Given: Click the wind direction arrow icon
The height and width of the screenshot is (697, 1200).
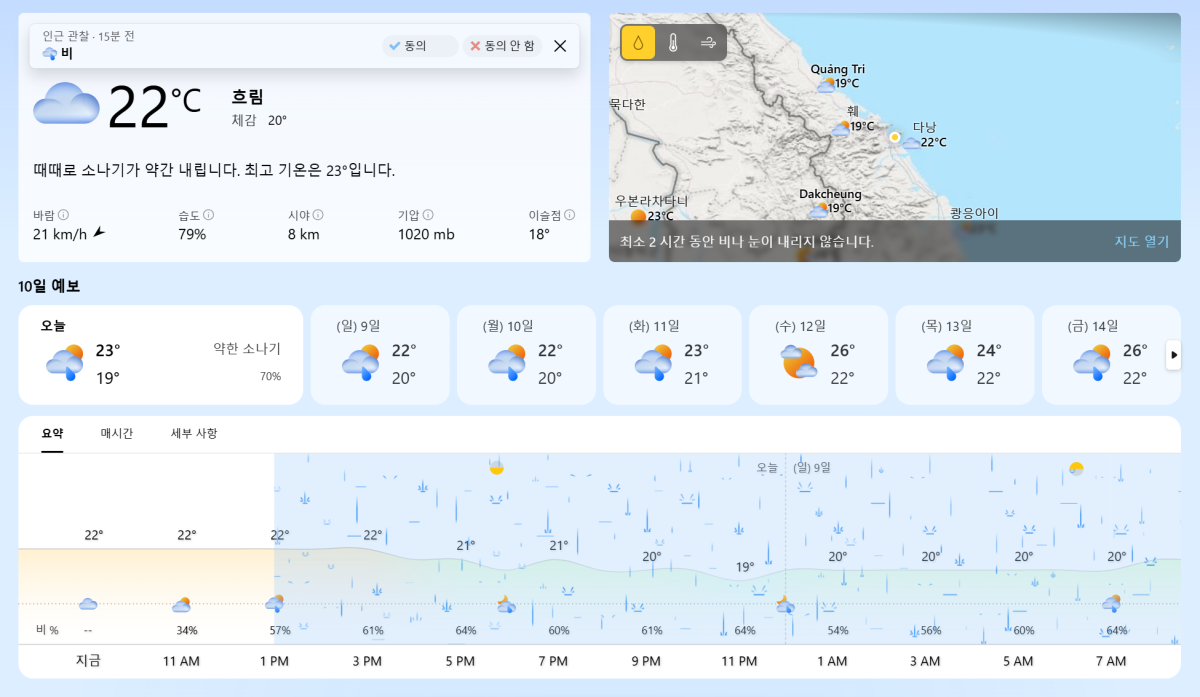Looking at the screenshot, I should [x=98, y=233].
